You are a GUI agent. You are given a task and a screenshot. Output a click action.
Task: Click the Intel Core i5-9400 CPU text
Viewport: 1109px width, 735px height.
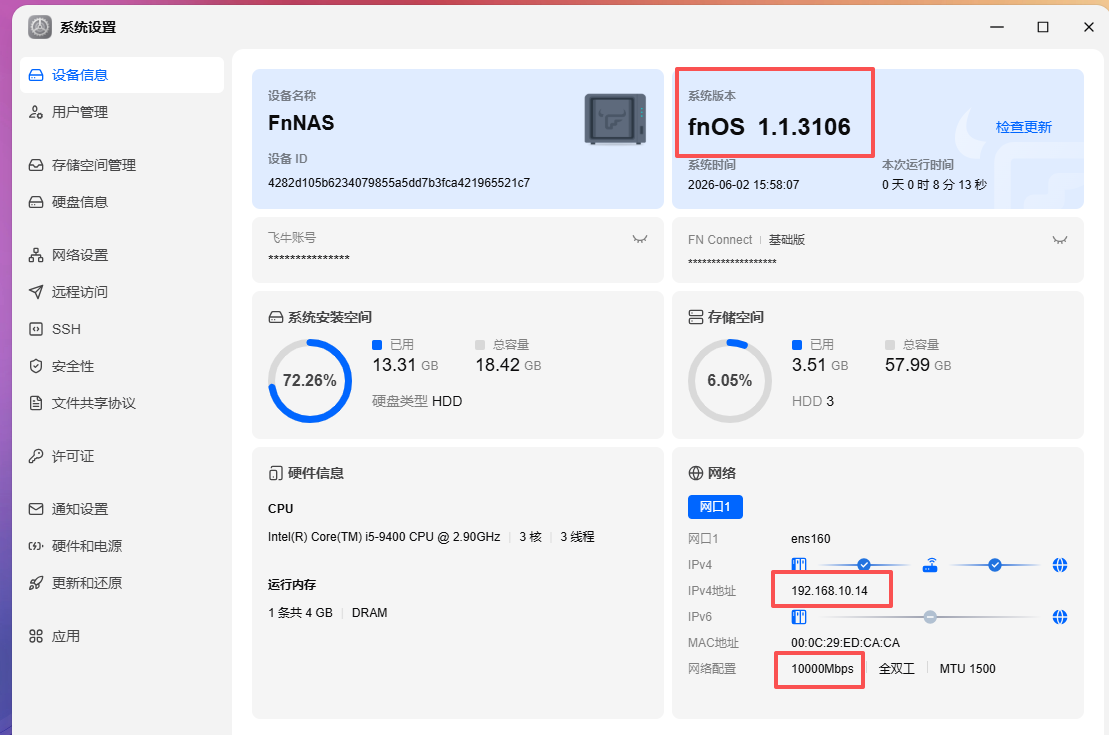(x=384, y=537)
